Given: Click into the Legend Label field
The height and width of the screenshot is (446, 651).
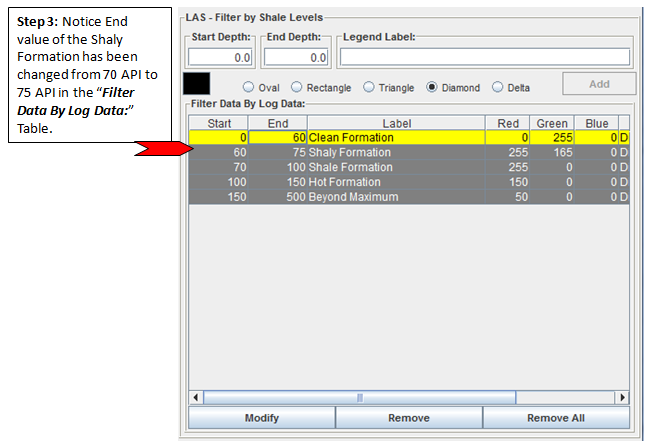Looking at the screenshot, I should click(x=485, y=57).
